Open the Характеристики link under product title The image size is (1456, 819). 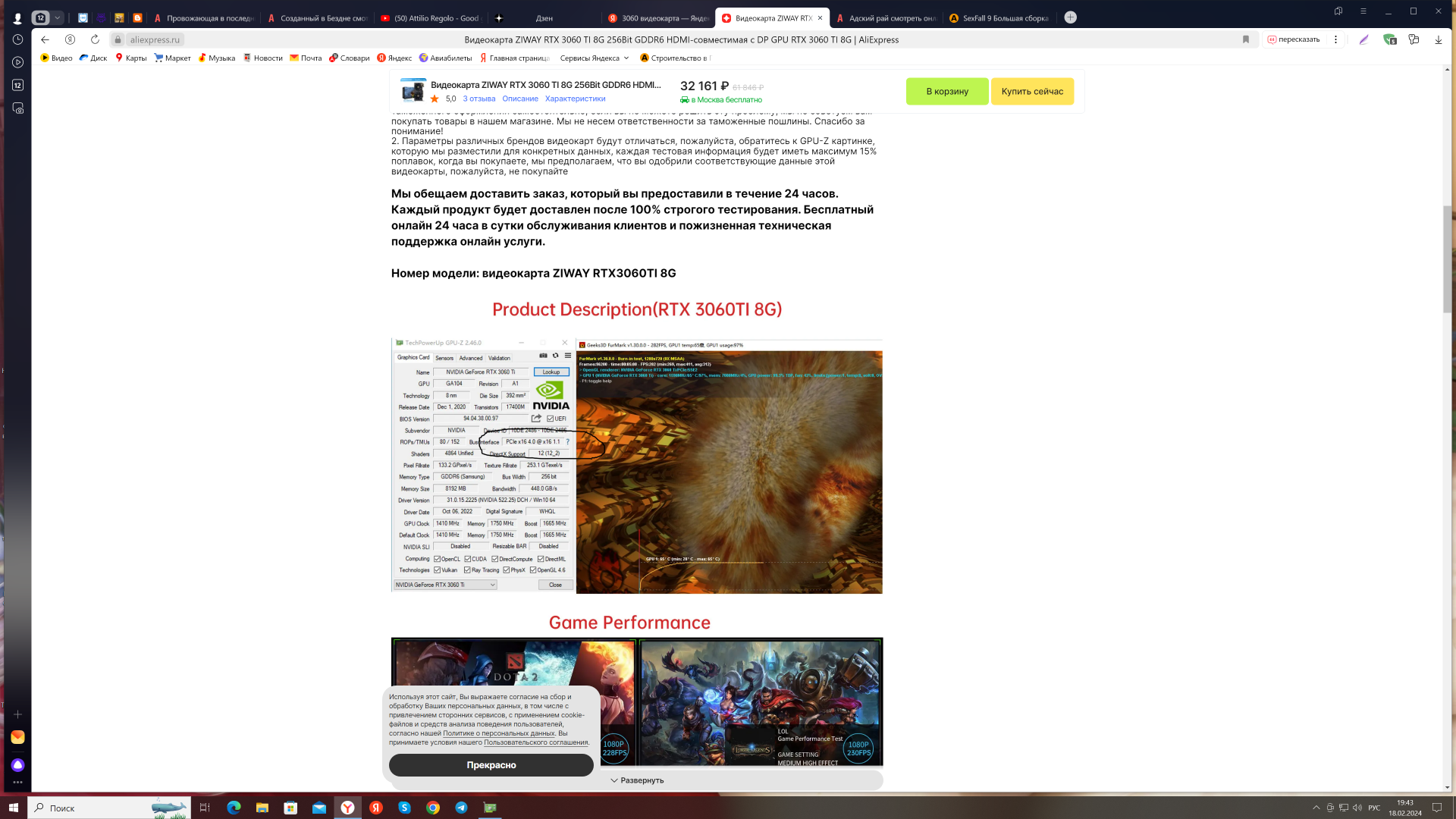[575, 99]
